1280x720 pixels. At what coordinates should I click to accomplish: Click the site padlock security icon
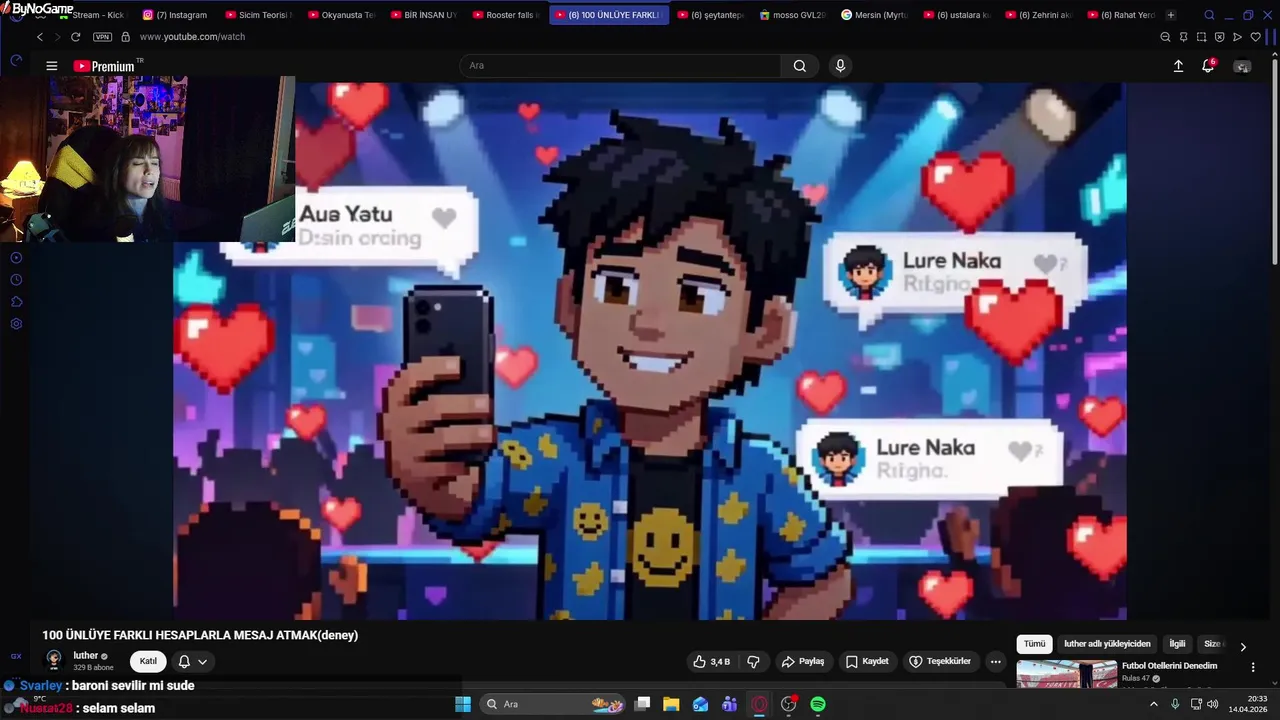point(125,37)
